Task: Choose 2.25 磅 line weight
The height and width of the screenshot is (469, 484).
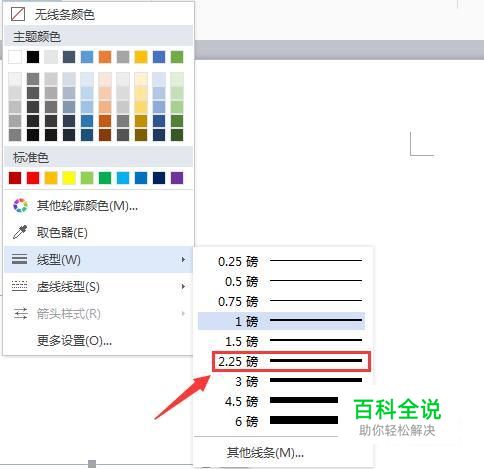Action: pos(291,361)
